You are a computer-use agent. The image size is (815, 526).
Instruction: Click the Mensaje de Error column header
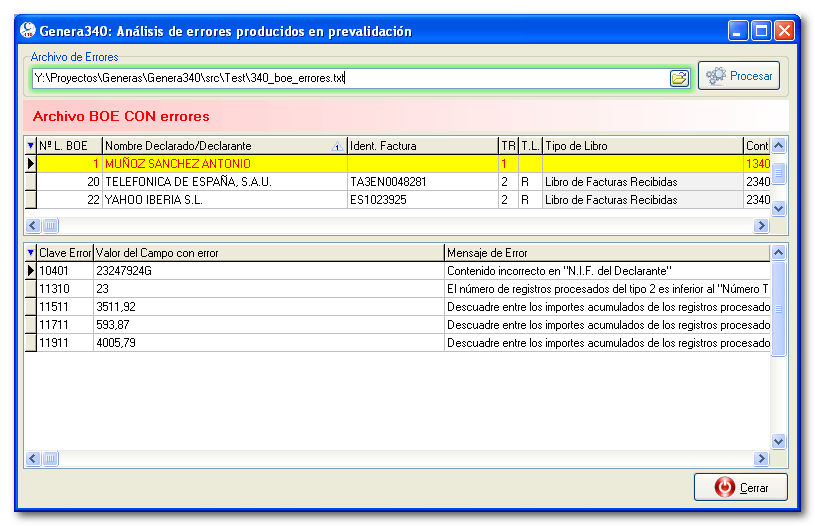point(607,253)
